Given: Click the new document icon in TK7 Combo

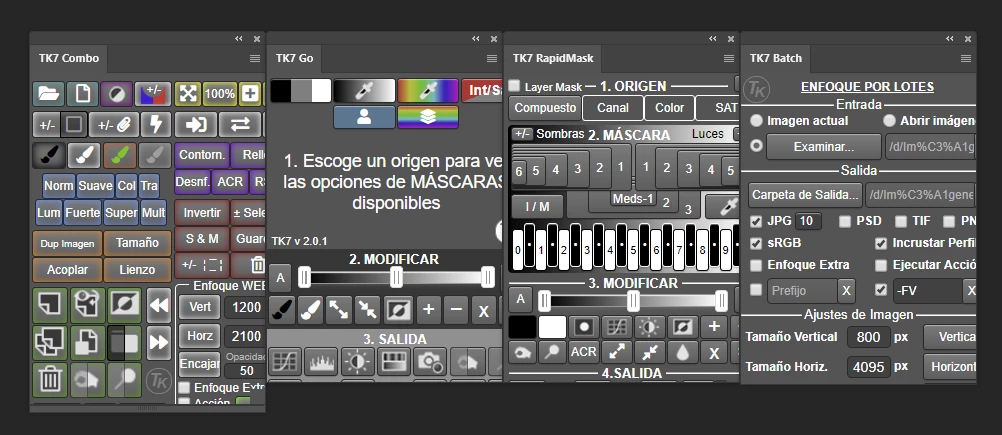Looking at the screenshot, I should click(82, 93).
